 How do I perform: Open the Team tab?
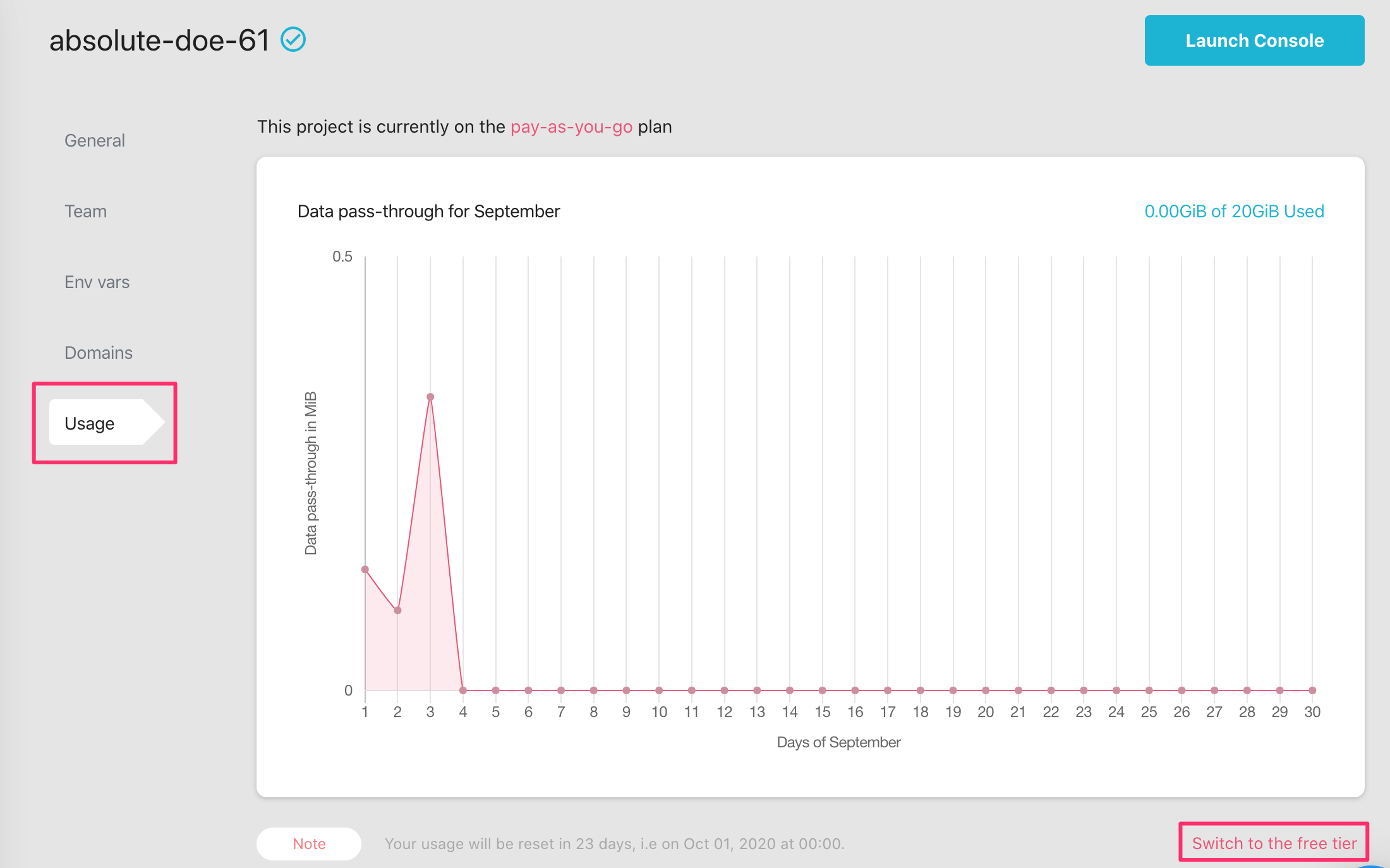85,211
